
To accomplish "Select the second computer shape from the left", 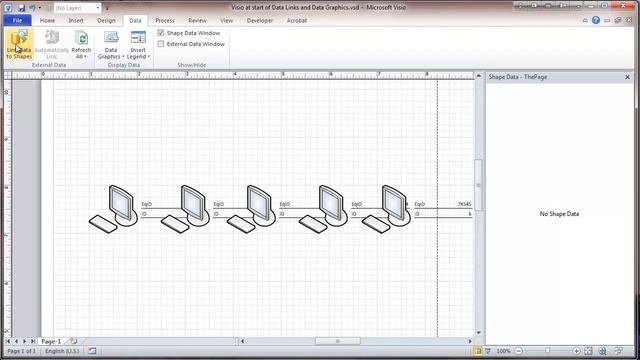I will pos(185,209).
